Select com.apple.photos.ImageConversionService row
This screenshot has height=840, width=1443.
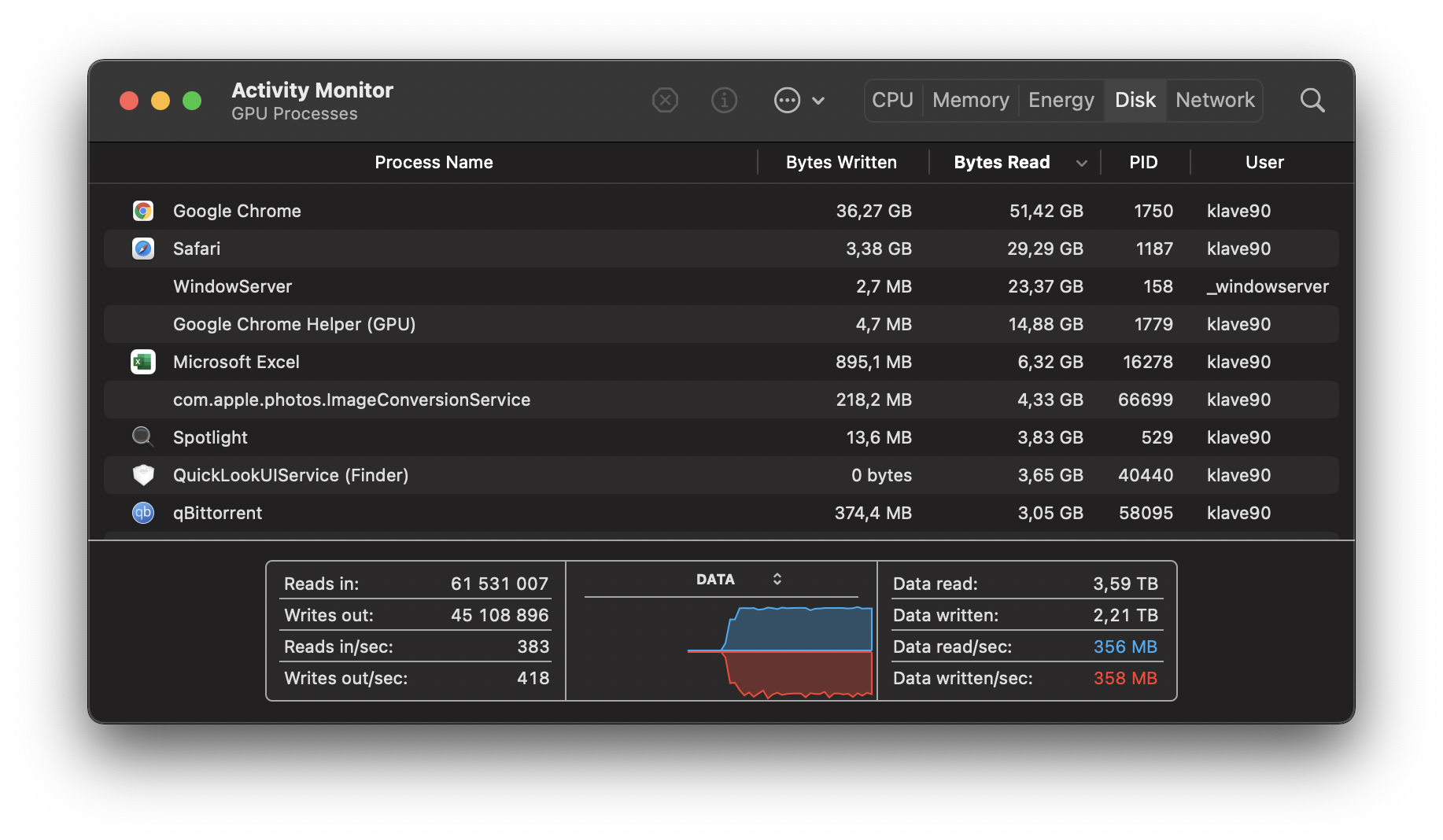click(x=721, y=400)
